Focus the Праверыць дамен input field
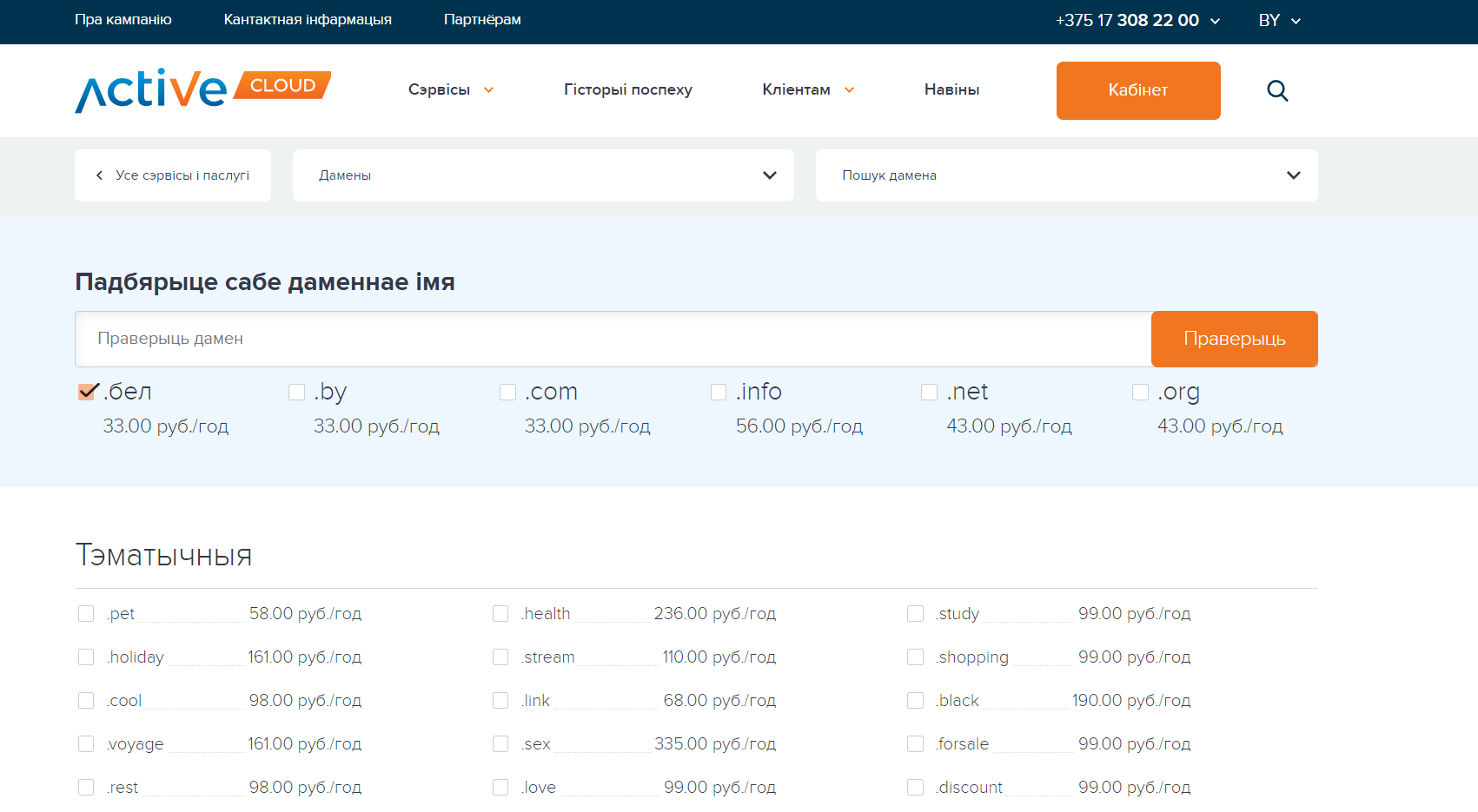This screenshot has width=1478, height=812. [613, 339]
